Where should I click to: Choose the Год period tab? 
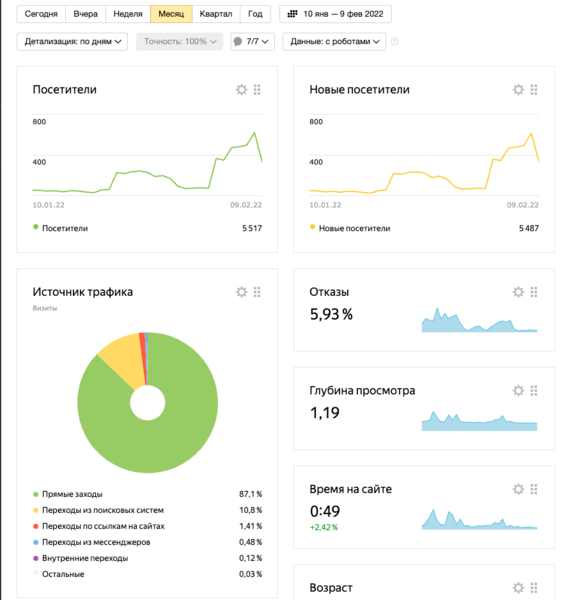[x=255, y=14]
